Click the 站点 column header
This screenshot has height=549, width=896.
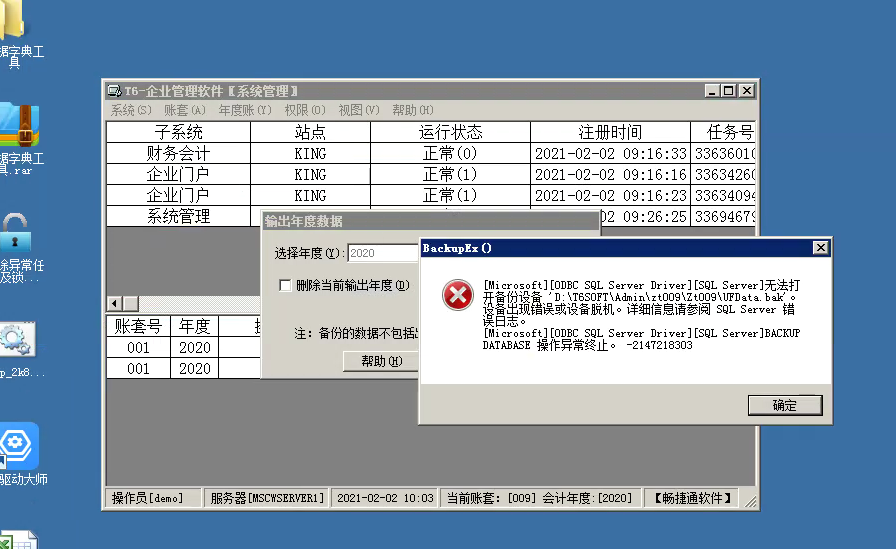(x=310, y=132)
